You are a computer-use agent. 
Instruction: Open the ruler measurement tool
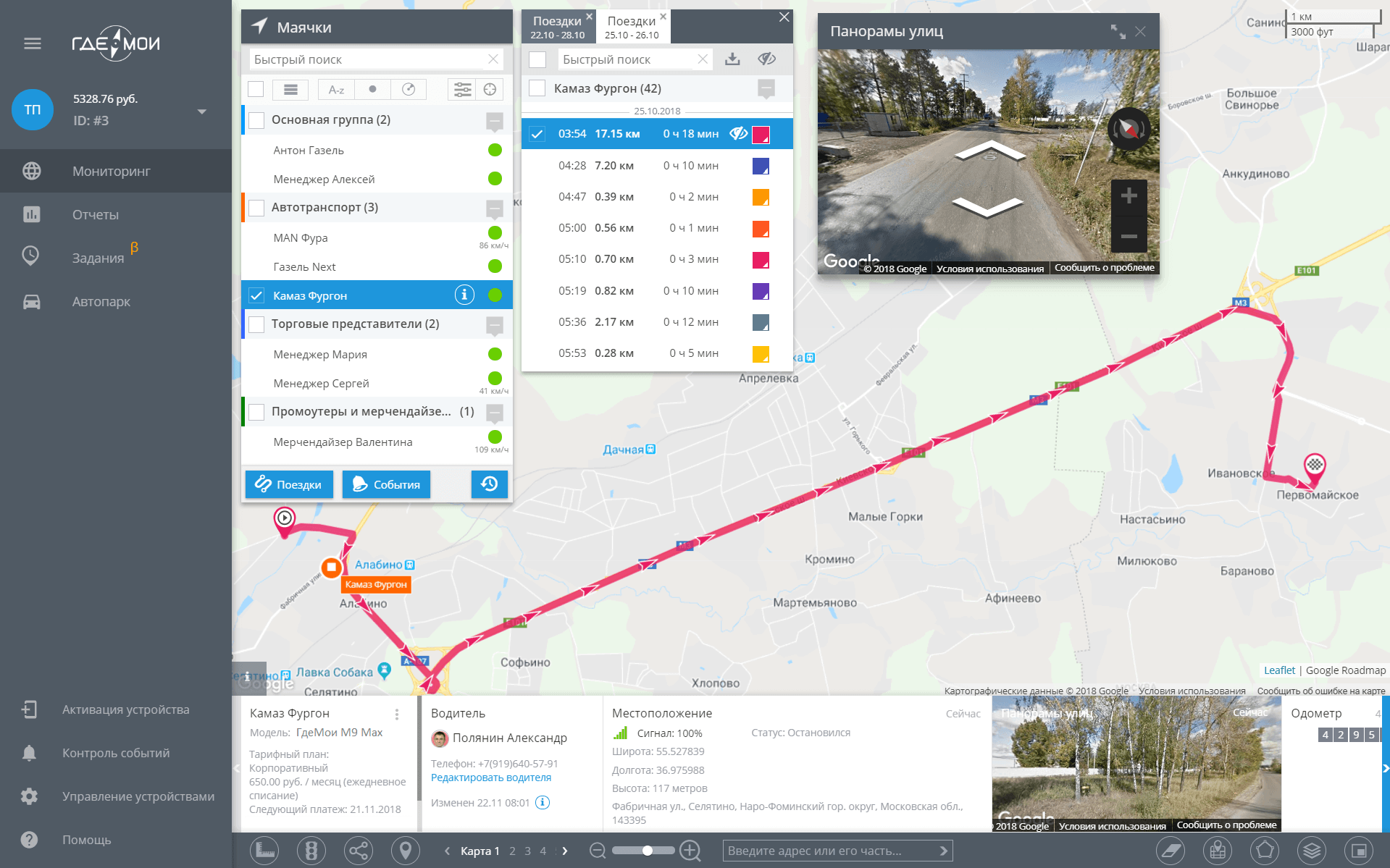pos(264,851)
